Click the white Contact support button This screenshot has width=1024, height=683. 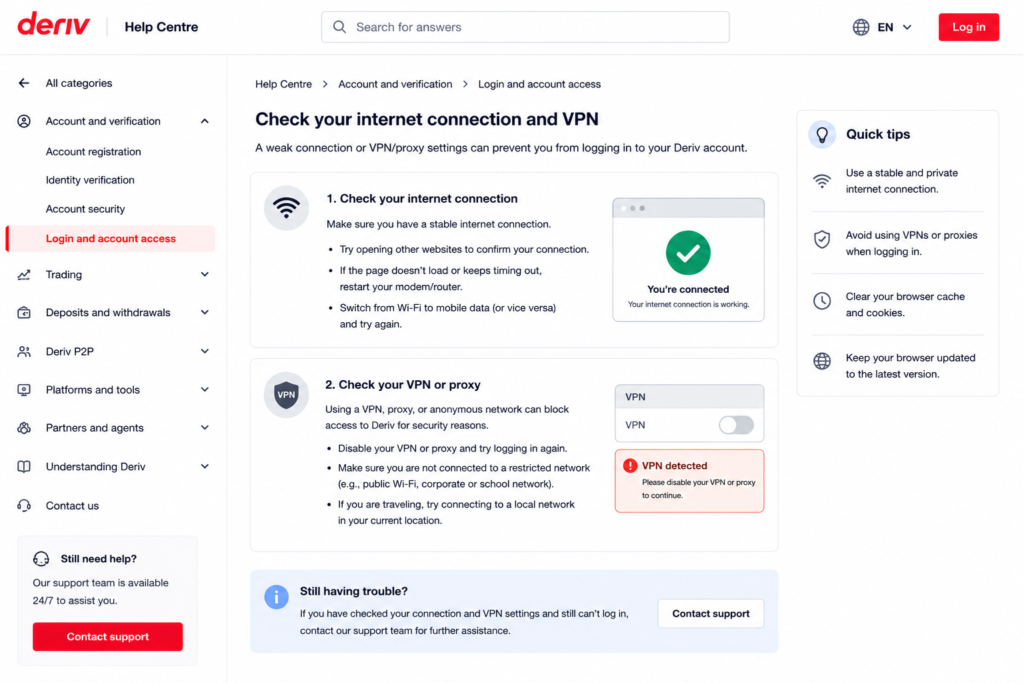point(711,613)
